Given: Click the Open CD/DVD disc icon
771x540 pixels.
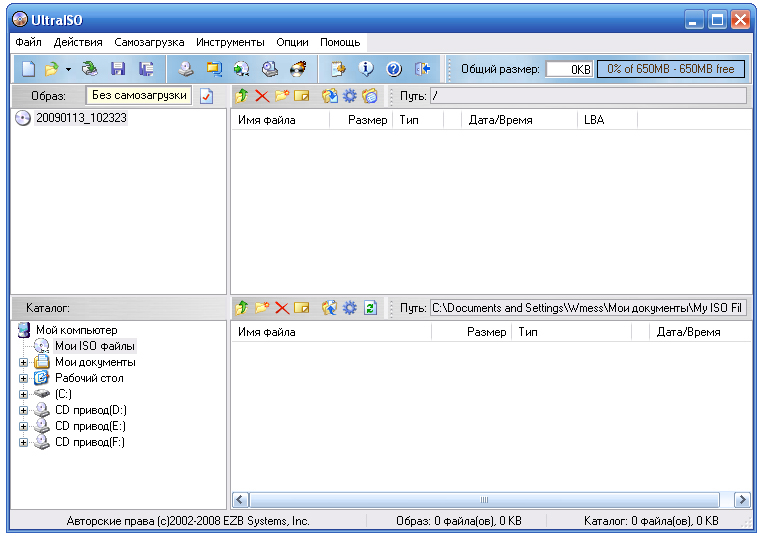Looking at the screenshot, I should click(89, 69).
